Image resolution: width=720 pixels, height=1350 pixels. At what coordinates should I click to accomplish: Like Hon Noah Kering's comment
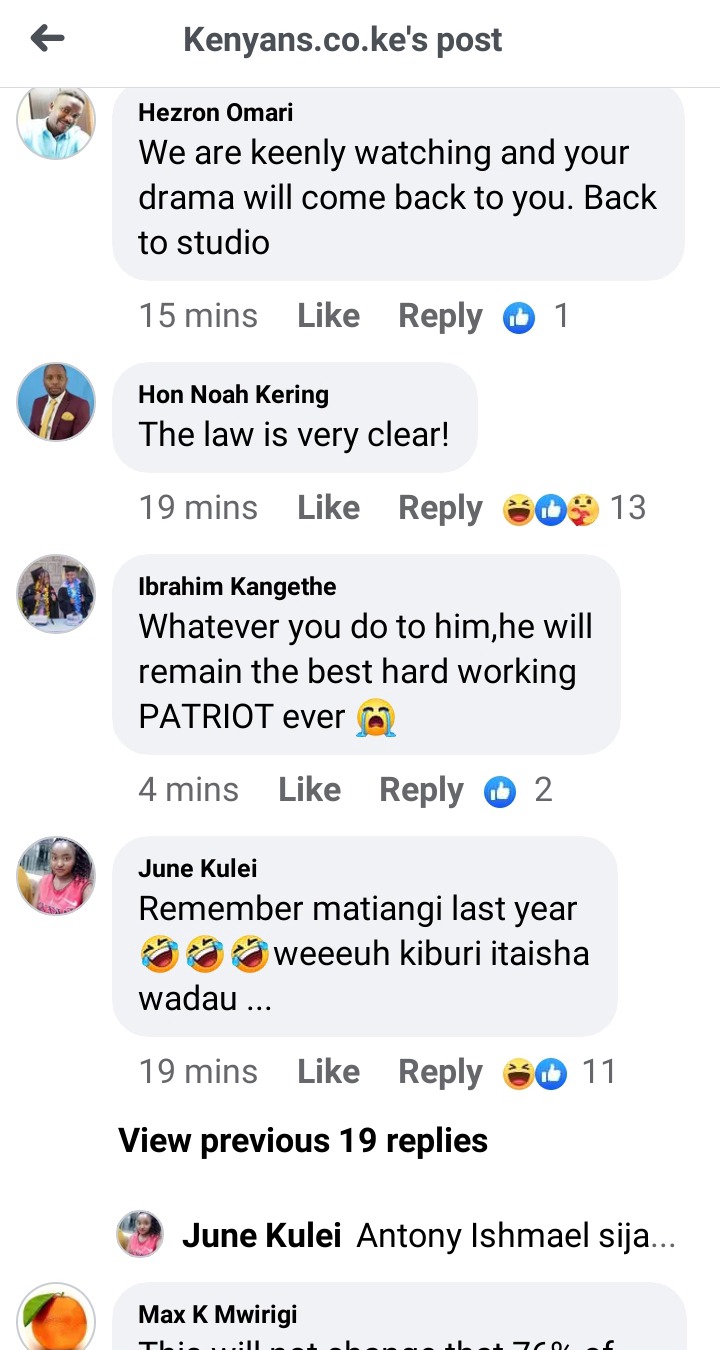[x=329, y=508]
